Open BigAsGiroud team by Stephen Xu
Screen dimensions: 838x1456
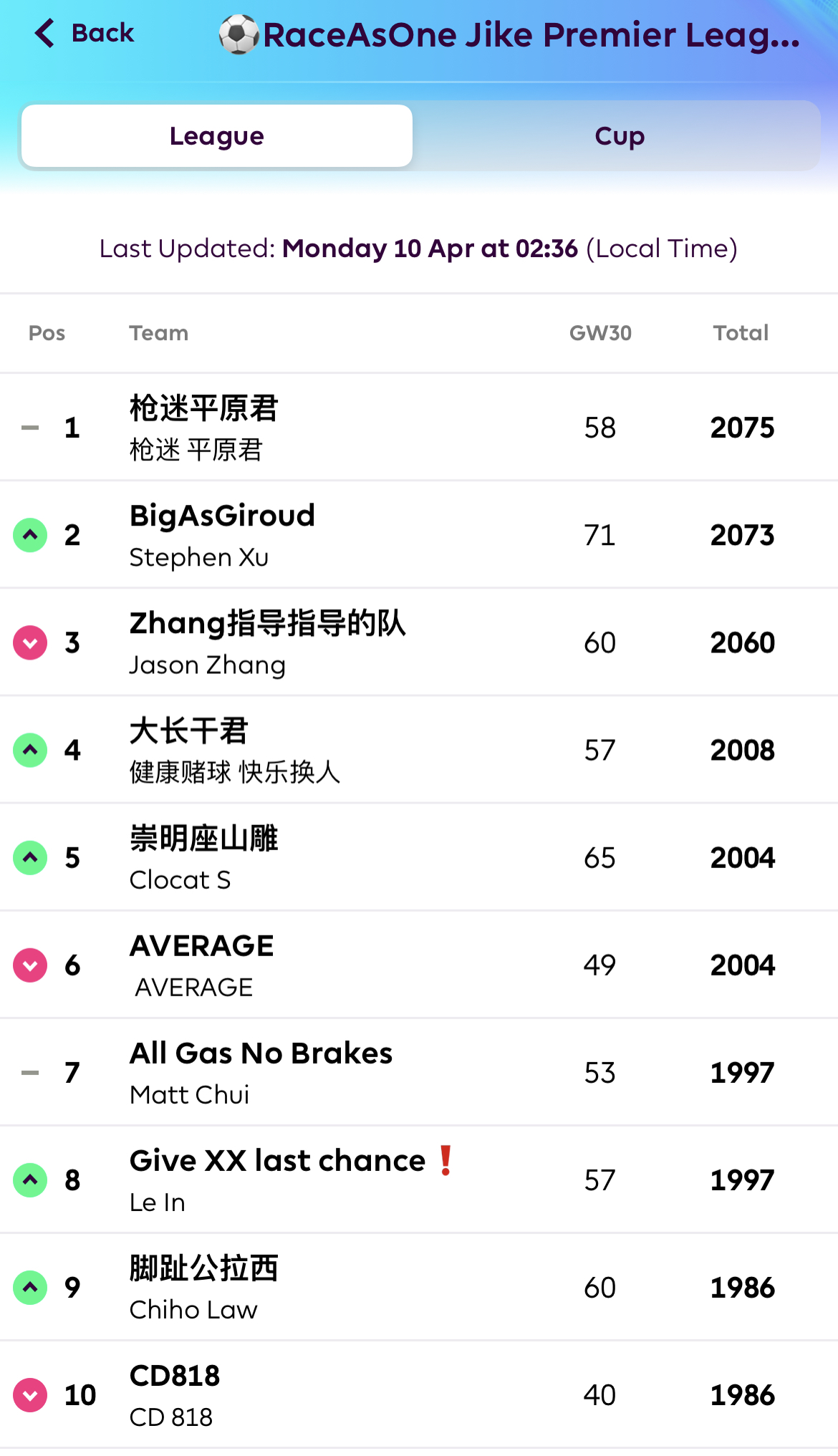click(x=222, y=535)
